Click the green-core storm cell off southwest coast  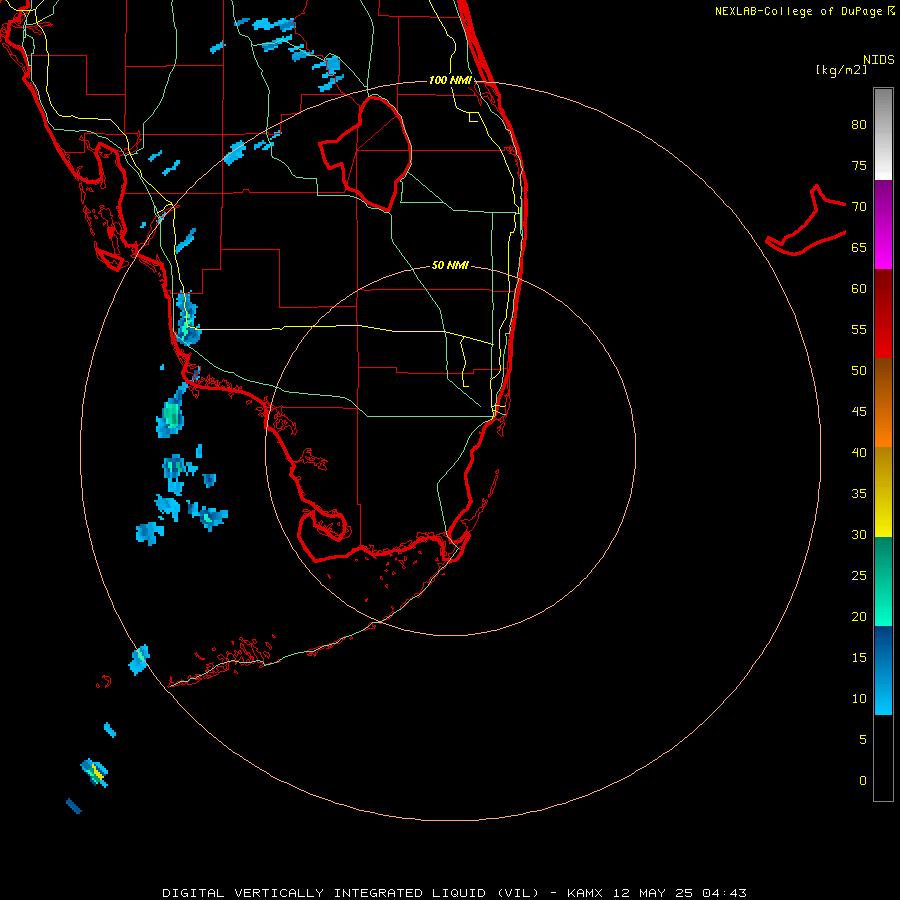tap(171, 414)
